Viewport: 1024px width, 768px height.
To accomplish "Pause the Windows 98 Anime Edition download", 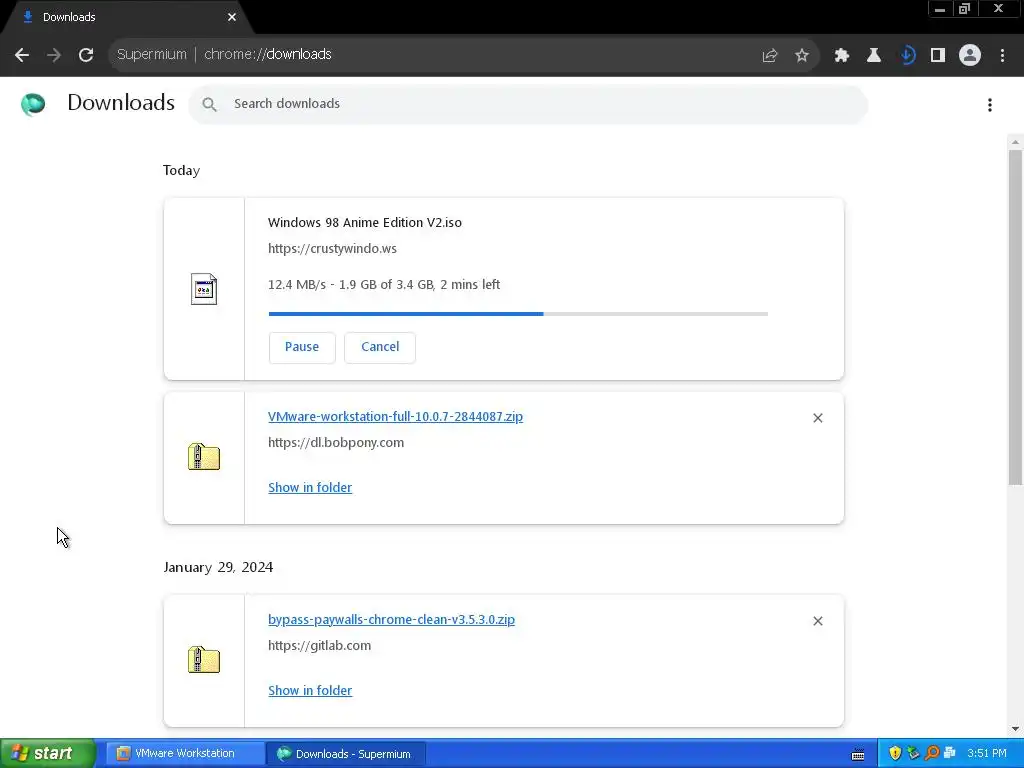I will [302, 347].
